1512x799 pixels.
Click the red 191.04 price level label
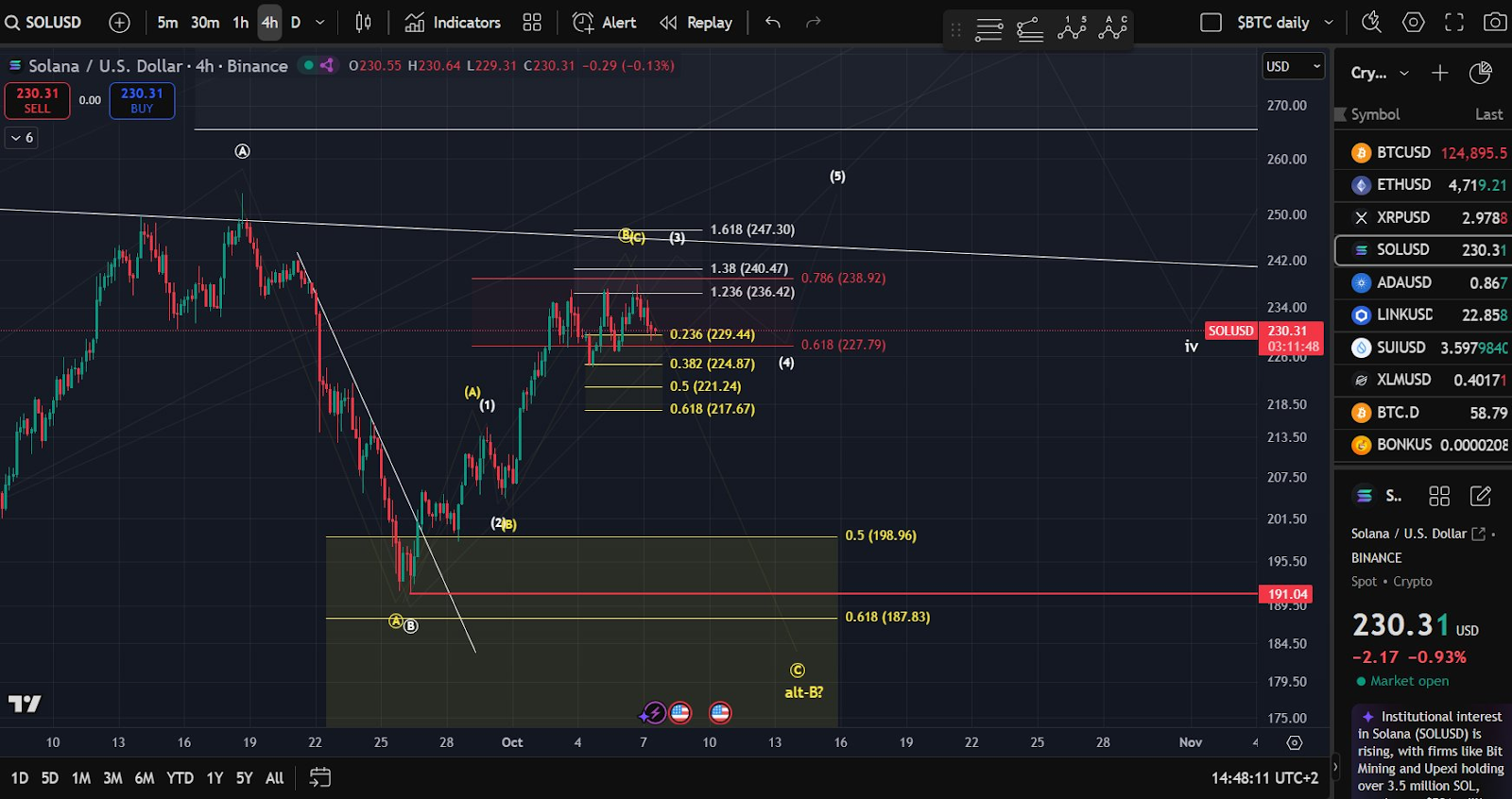pos(1287,594)
